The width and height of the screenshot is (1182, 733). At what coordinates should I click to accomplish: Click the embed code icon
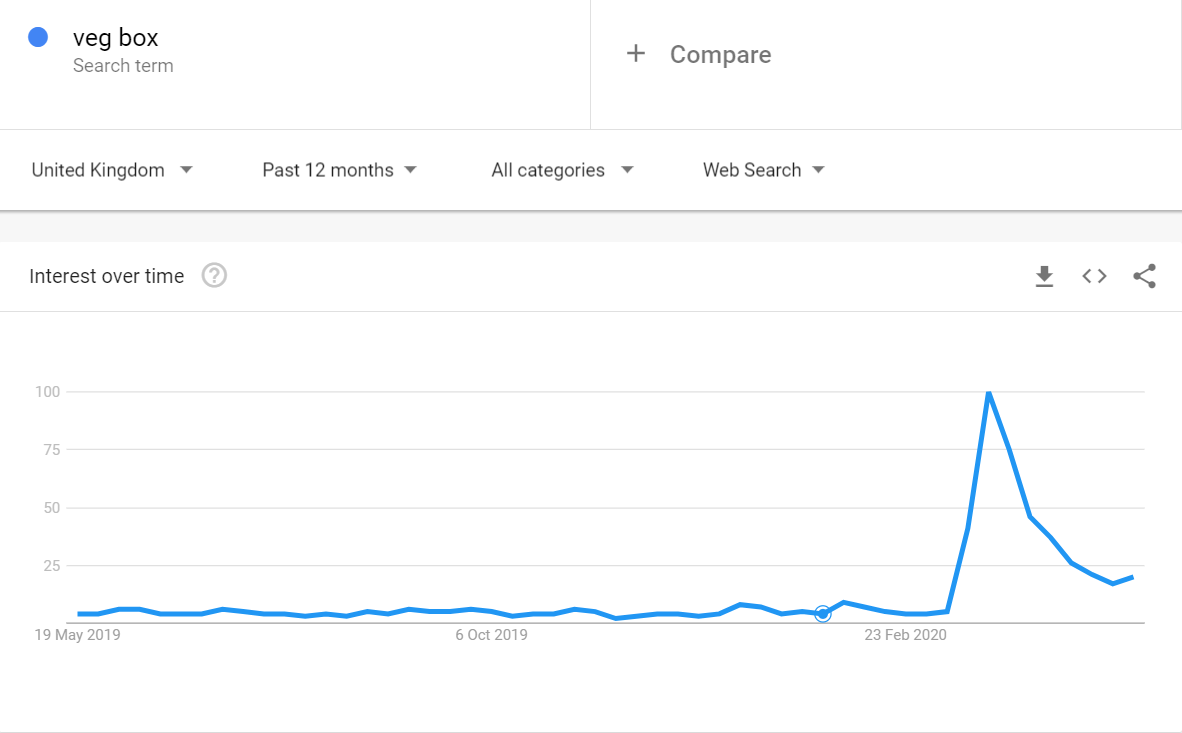tap(1094, 276)
